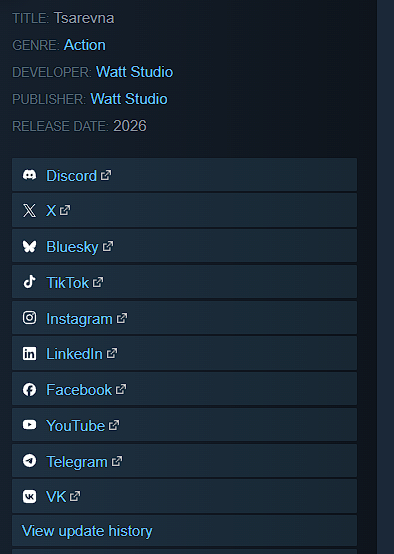Open Watt Studio publisher link
The width and height of the screenshot is (394, 554).
click(129, 99)
